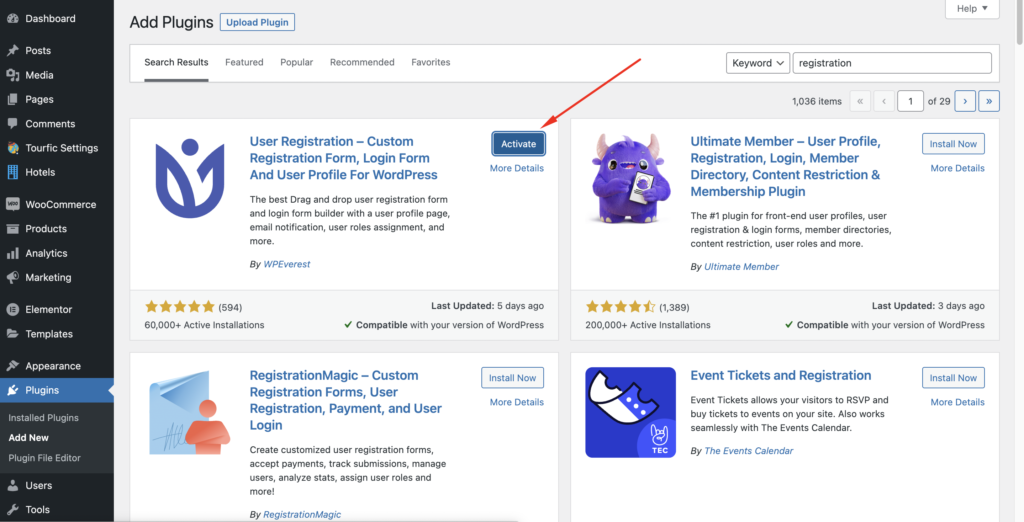Open the Hotels building icon
The width and height of the screenshot is (1024, 522).
click(x=12, y=172)
